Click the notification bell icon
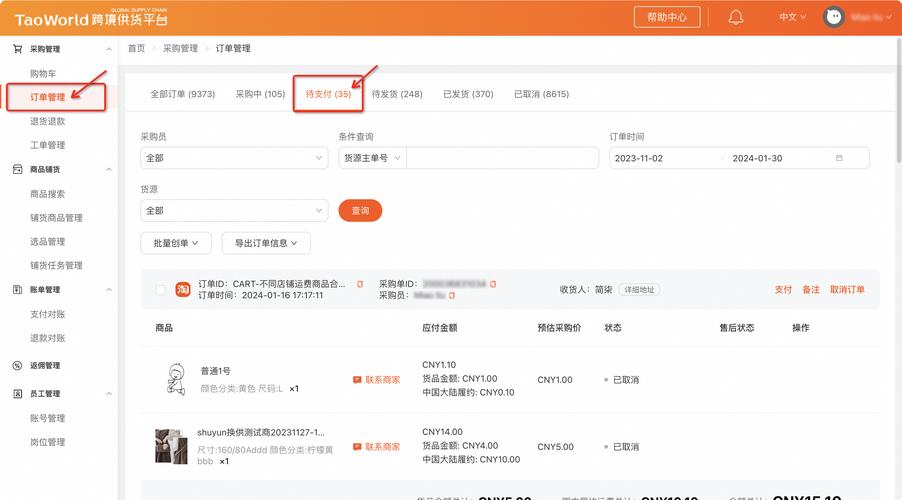This screenshot has height=500, width=902. (736, 18)
